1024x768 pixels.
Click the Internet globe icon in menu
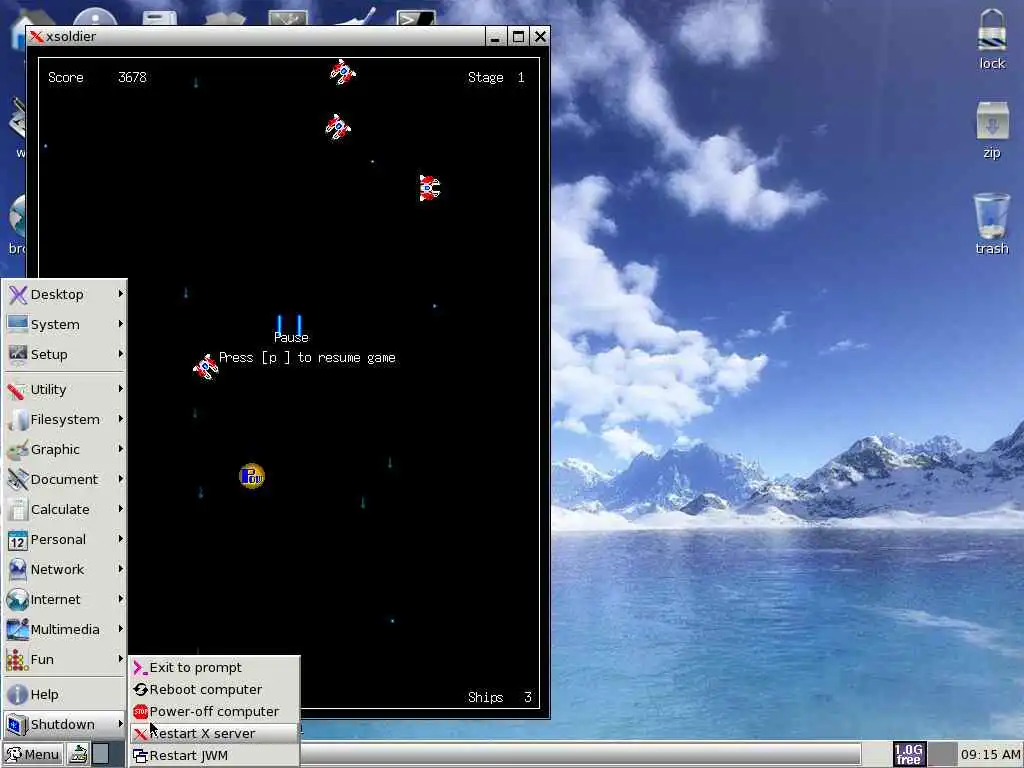click(x=18, y=600)
